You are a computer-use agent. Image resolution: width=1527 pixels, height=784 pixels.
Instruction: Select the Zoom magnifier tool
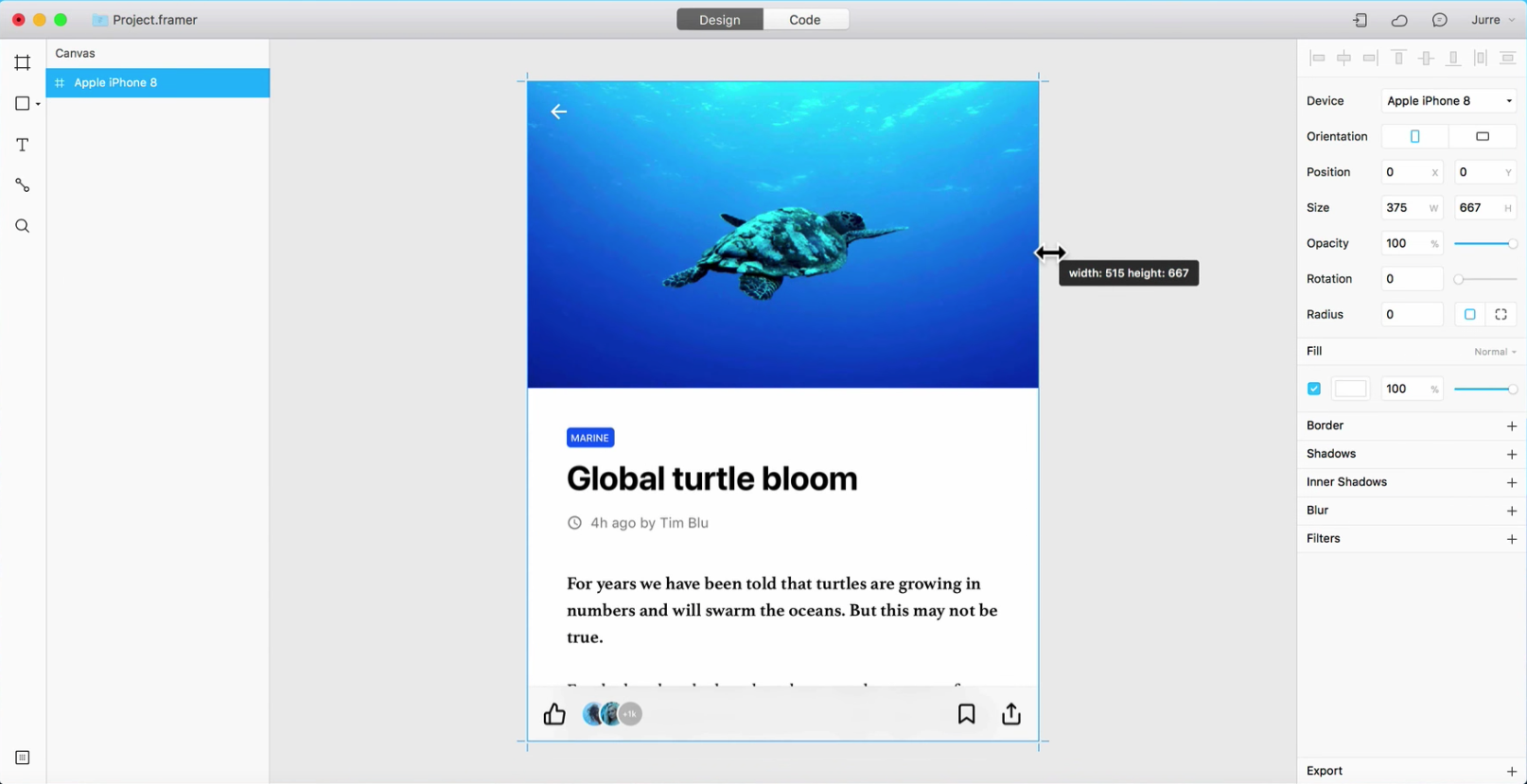23,226
